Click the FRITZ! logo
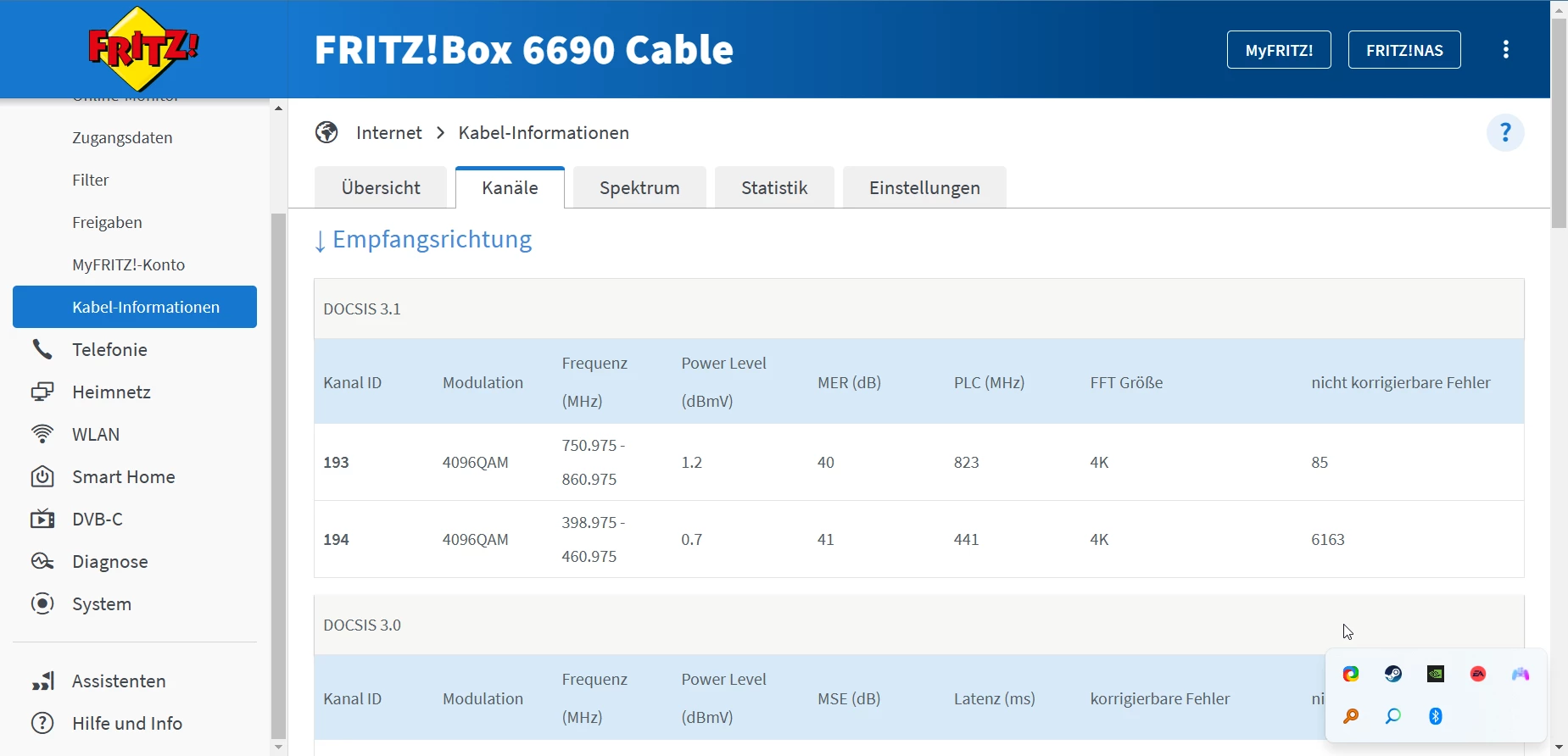 (142, 48)
